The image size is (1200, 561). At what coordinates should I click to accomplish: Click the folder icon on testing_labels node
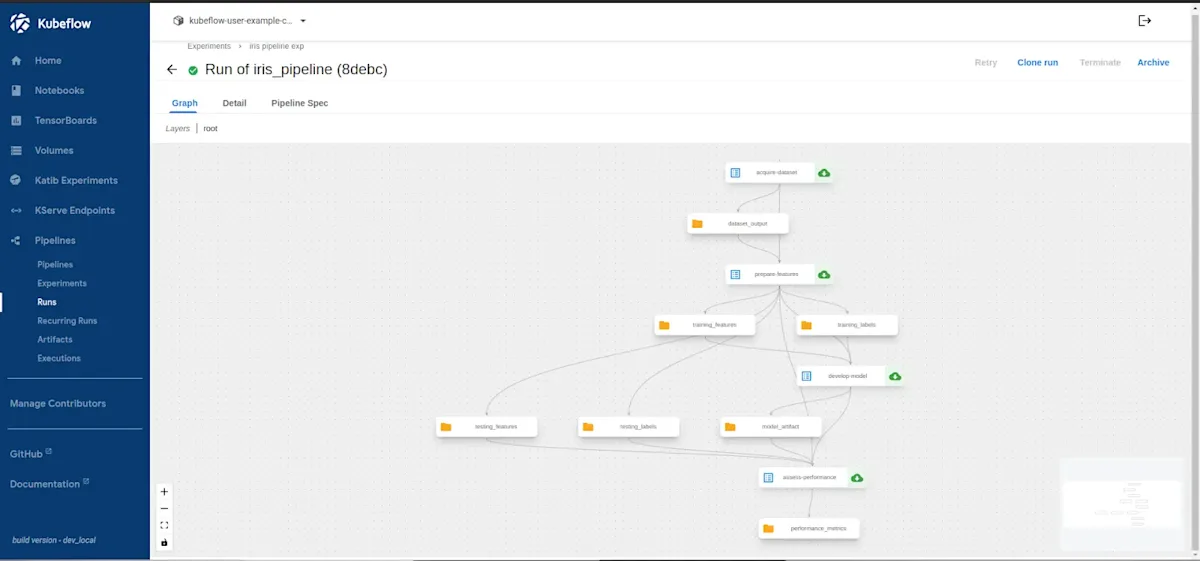(x=588, y=427)
